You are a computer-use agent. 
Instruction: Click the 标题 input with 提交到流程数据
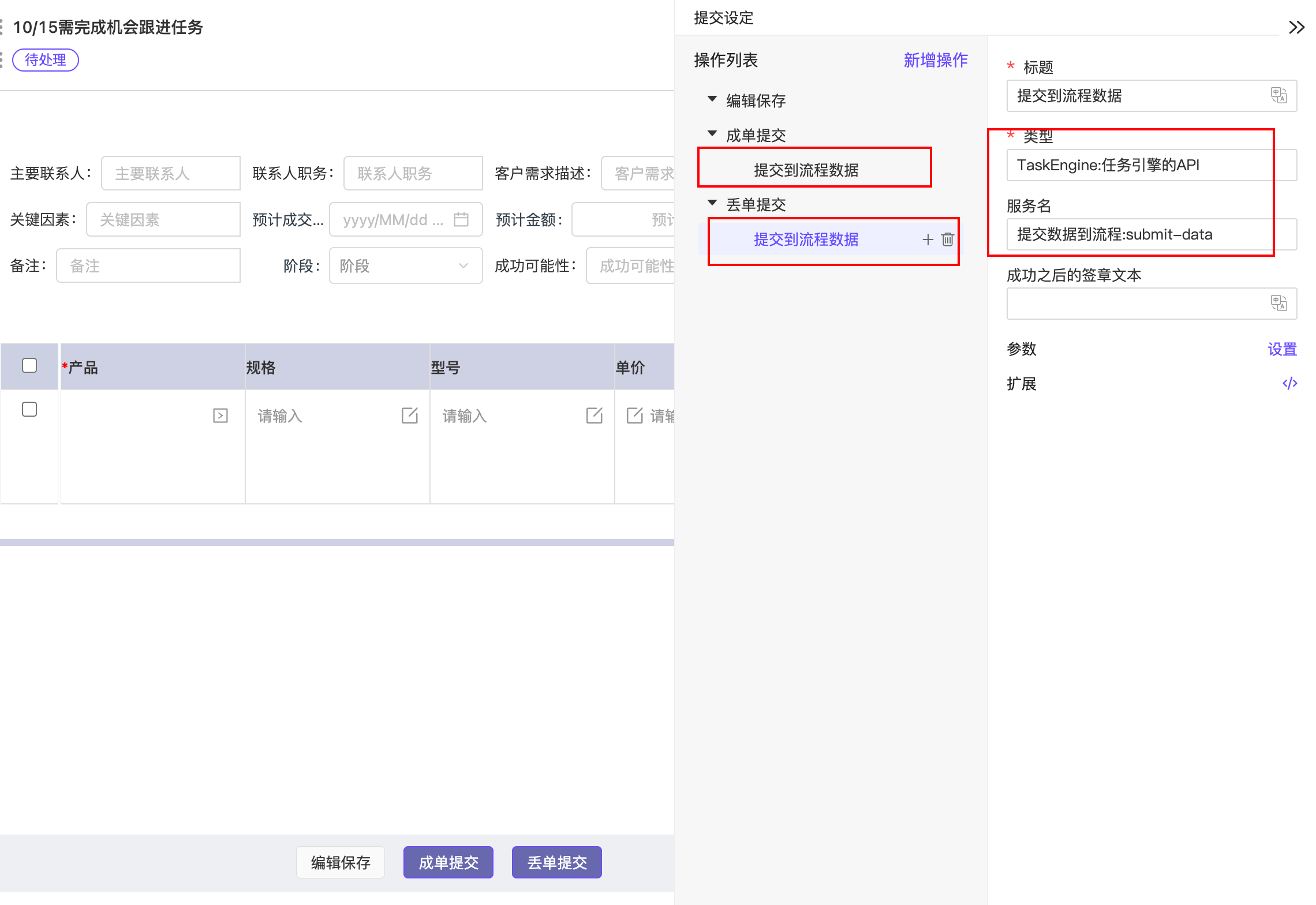coord(1151,96)
